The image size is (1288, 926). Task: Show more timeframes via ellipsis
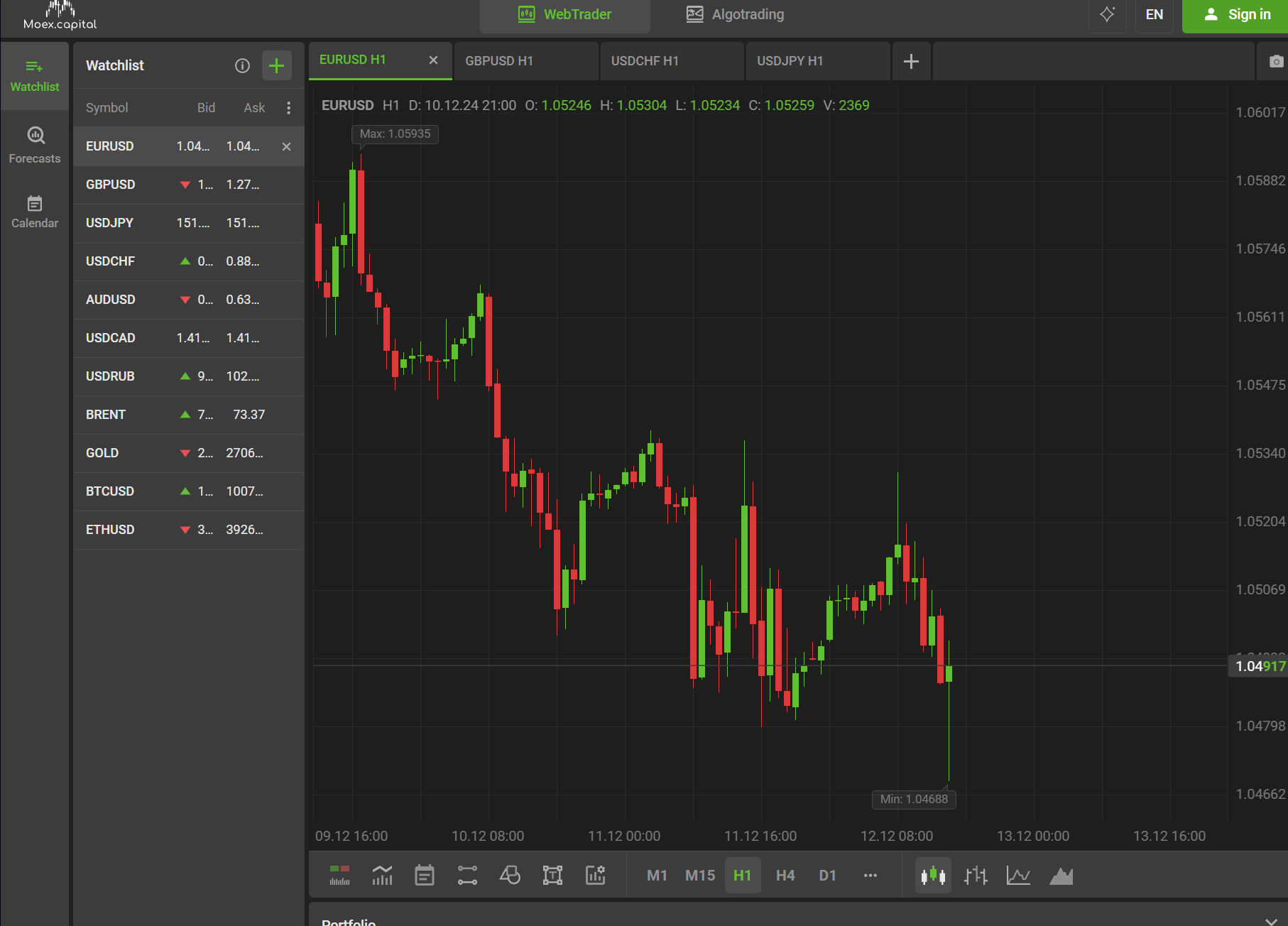click(870, 876)
